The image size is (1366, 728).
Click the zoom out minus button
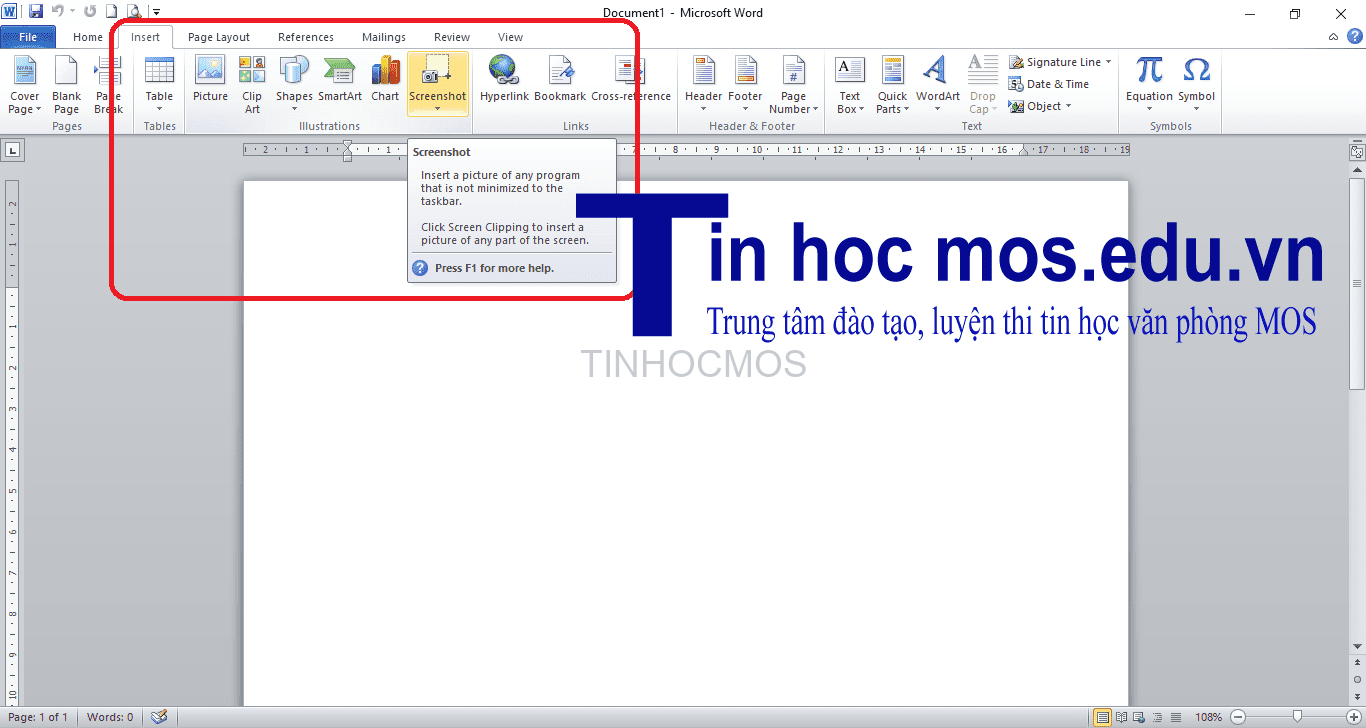(x=1238, y=717)
